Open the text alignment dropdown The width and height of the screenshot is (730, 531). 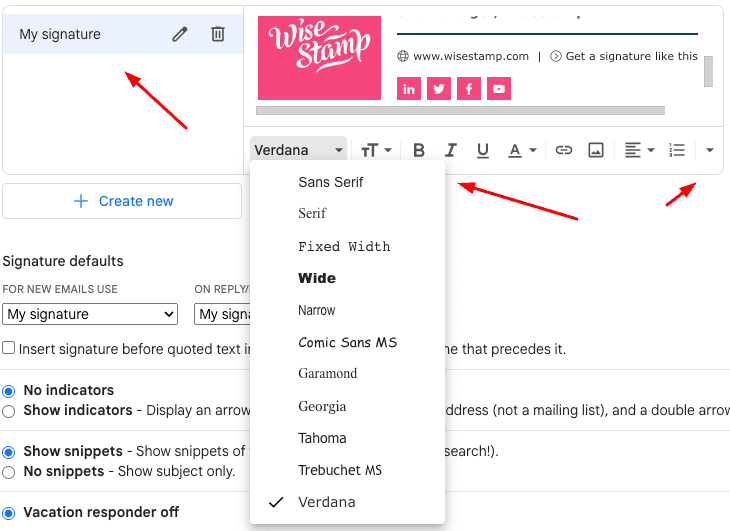point(639,150)
